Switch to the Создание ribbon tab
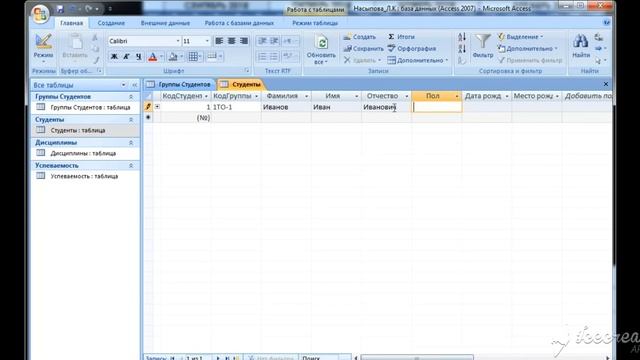Screen dimensions: 640x360 point(111,23)
